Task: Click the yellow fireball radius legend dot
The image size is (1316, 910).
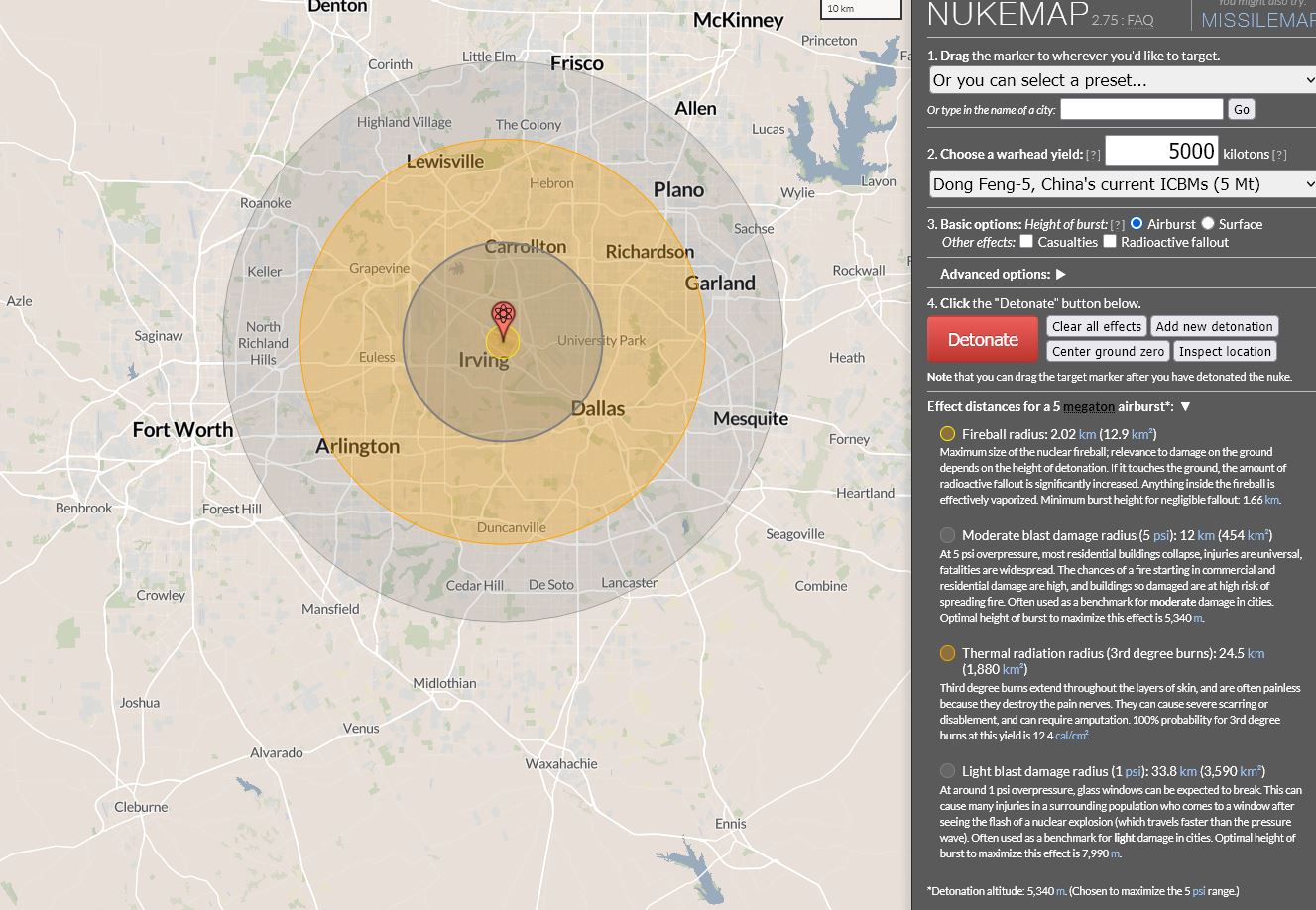Action: click(x=947, y=434)
